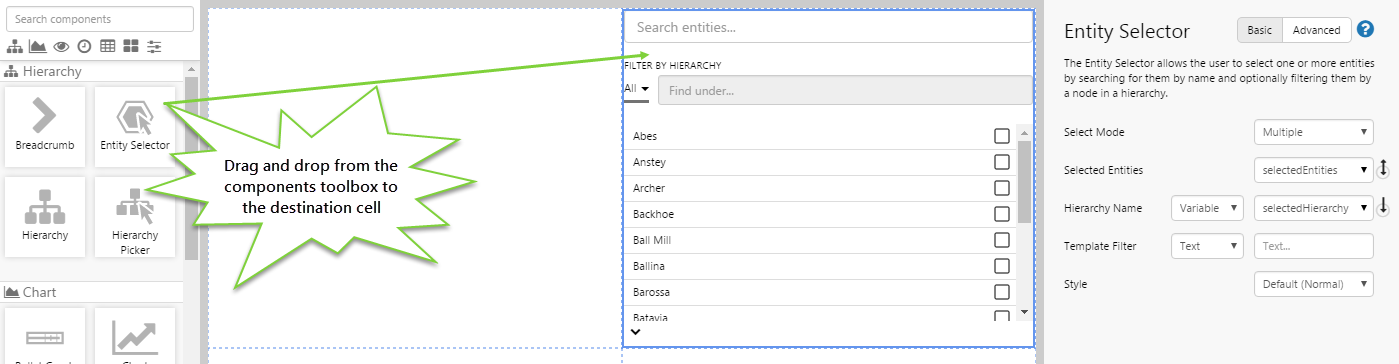Tick the checkbox for Abes
This screenshot has height=364, width=1399.
pyautogui.click(x=1001, y=136)
